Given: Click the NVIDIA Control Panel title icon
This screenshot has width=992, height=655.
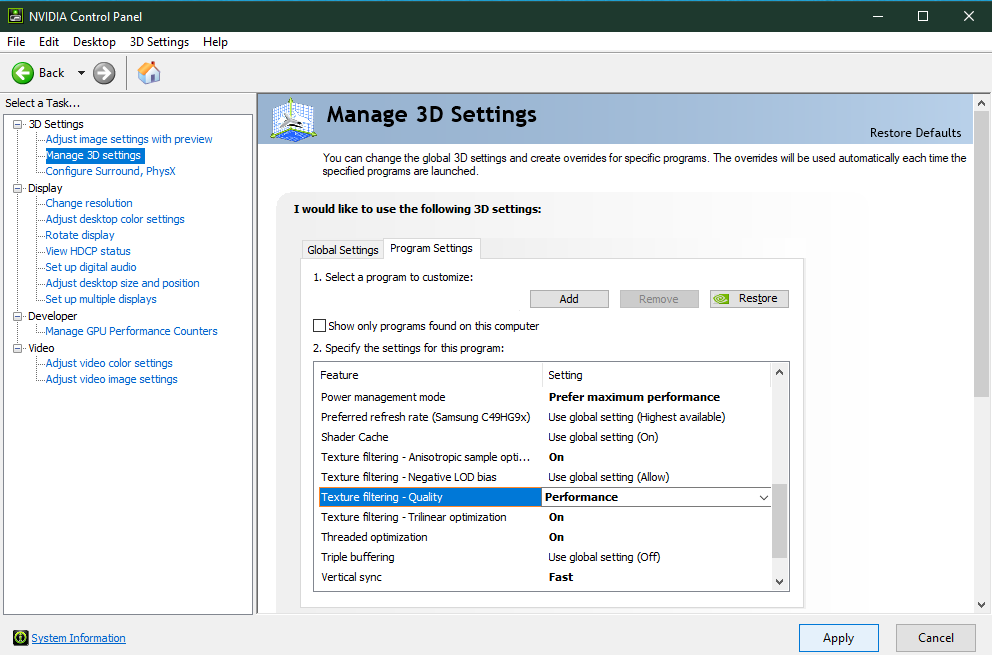Looking at the screenshot, I should click(15, 17).
